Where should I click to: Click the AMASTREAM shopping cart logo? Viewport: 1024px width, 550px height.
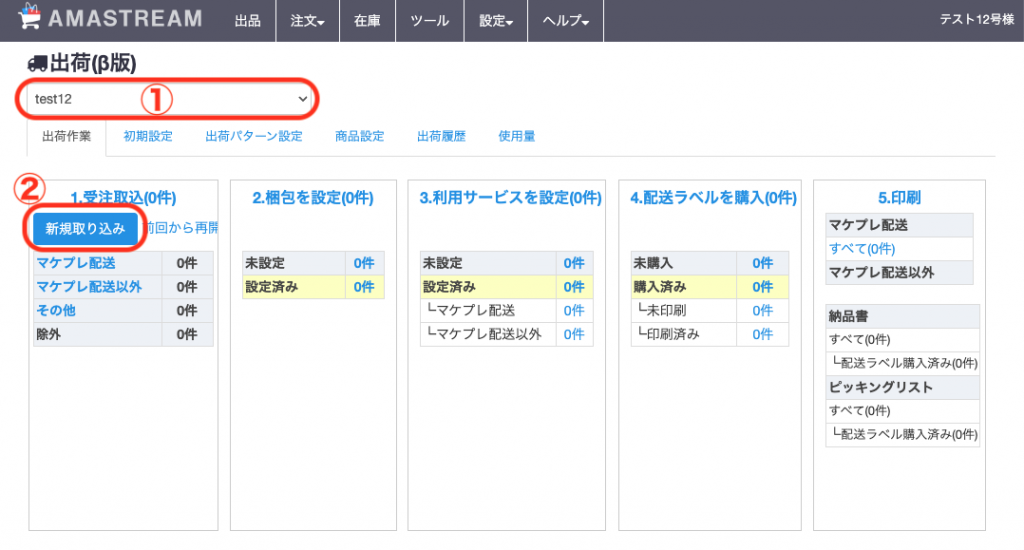tap(110, 18)
